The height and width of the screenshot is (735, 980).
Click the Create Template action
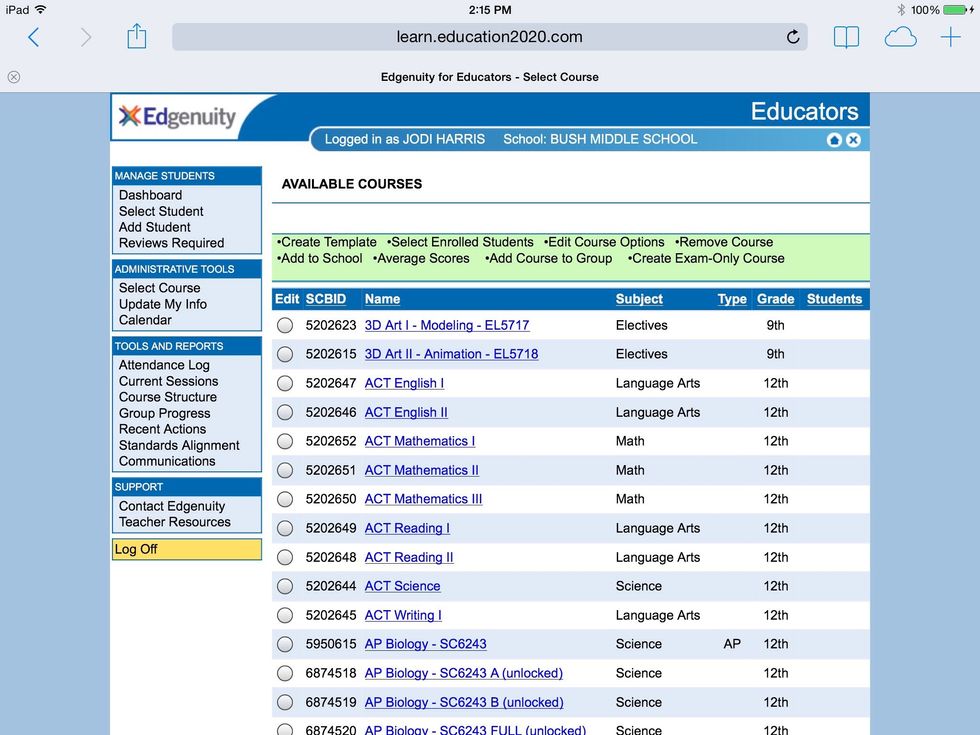pos(328,242)
